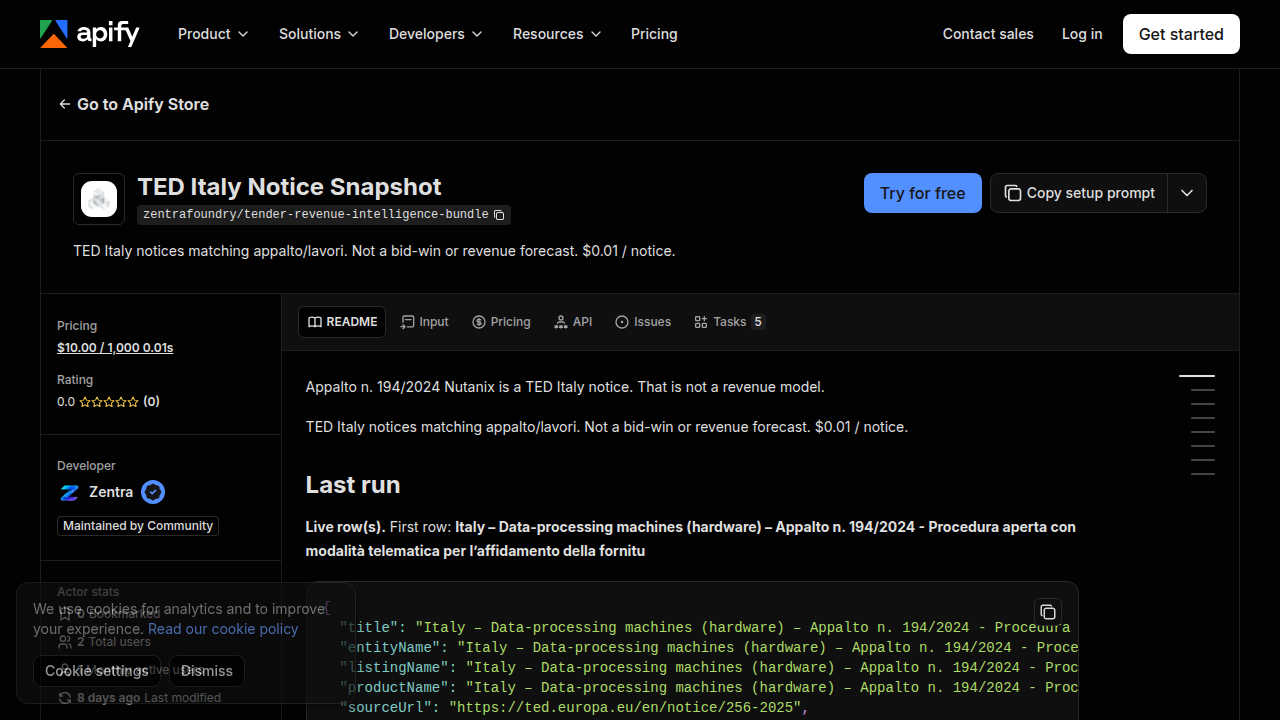Read our cookie policy link
Image resolution: width=1280 pixels, height=720 pixels.
pos(223,629)
